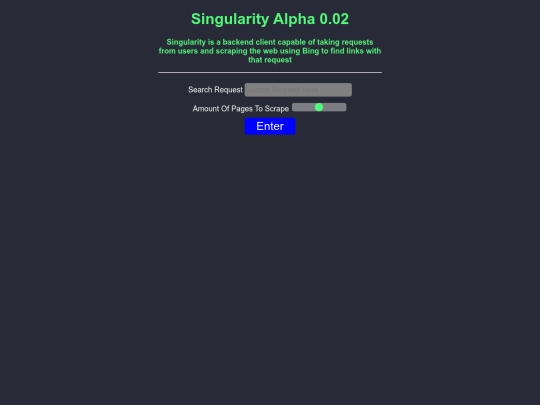
Task: Click the faded "Search Request Here" placeholder text
Action: 282,90
